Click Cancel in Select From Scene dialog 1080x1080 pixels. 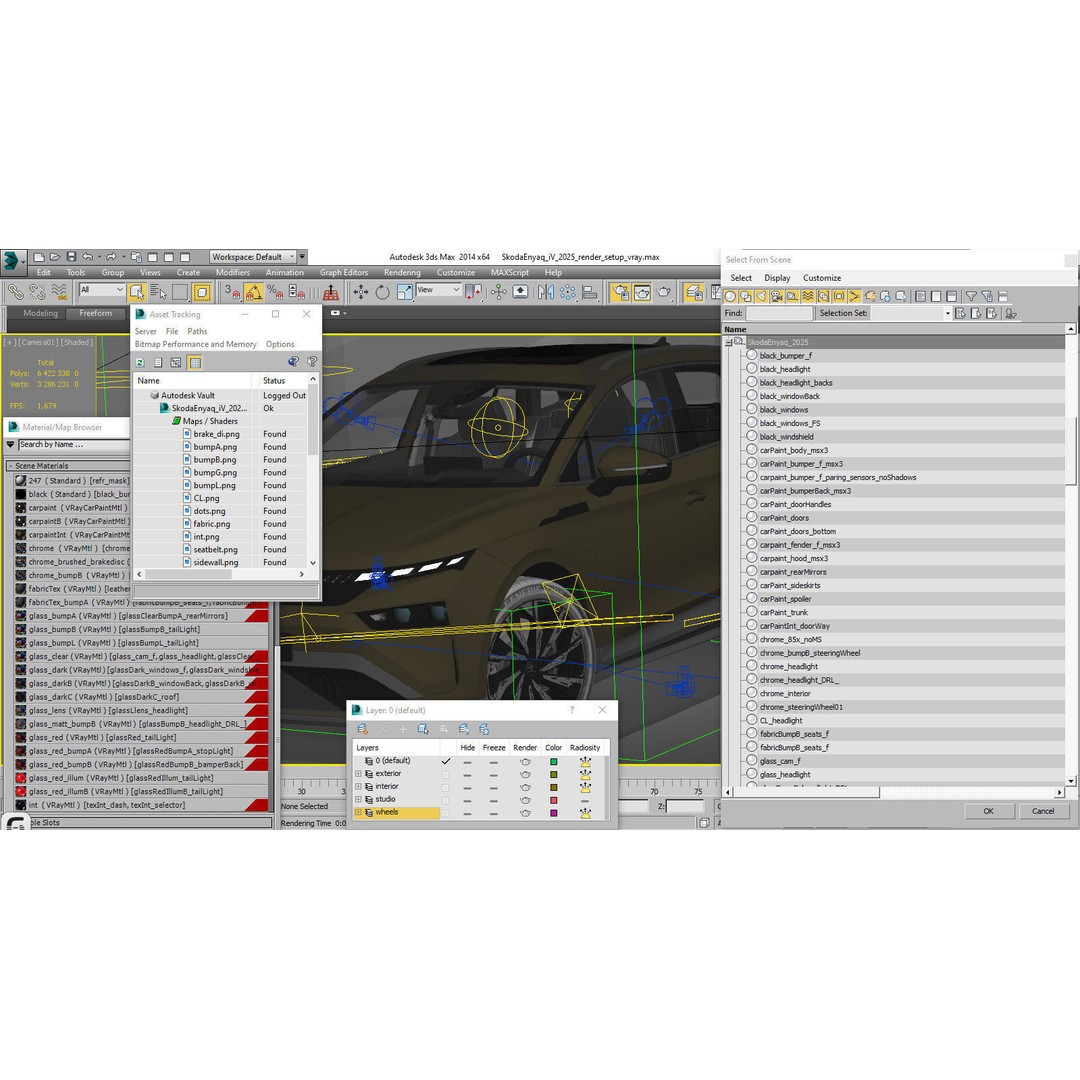(x=1043, y=811)
